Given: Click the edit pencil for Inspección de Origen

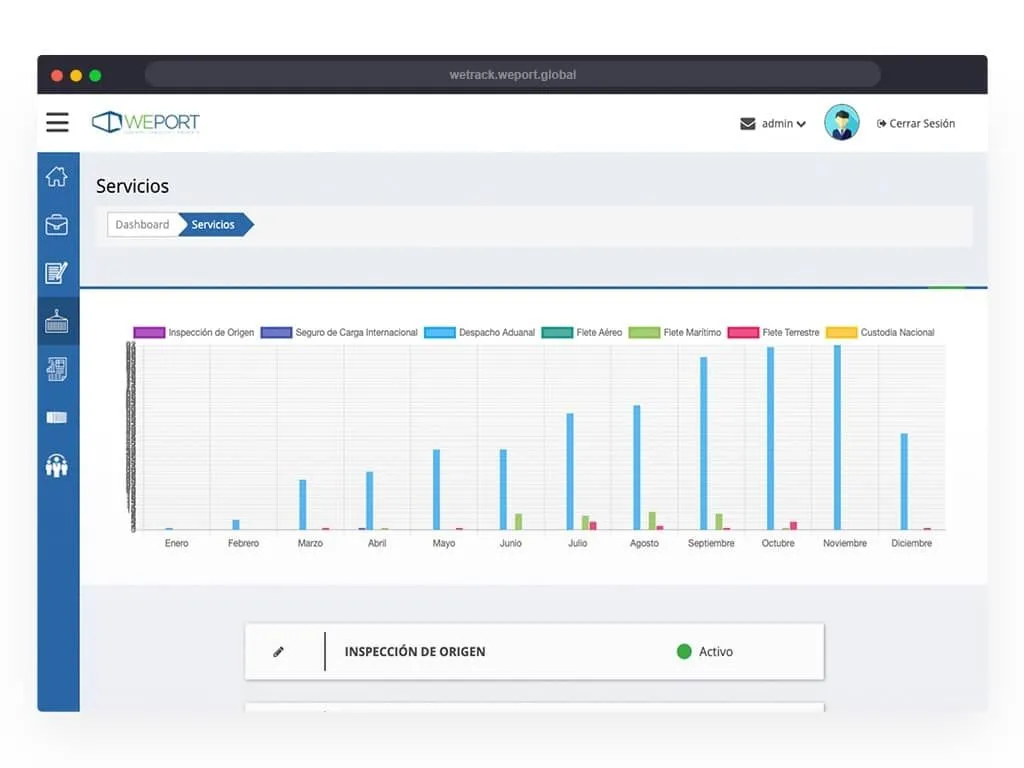Looking at the screenshot, I should [278, 652].
